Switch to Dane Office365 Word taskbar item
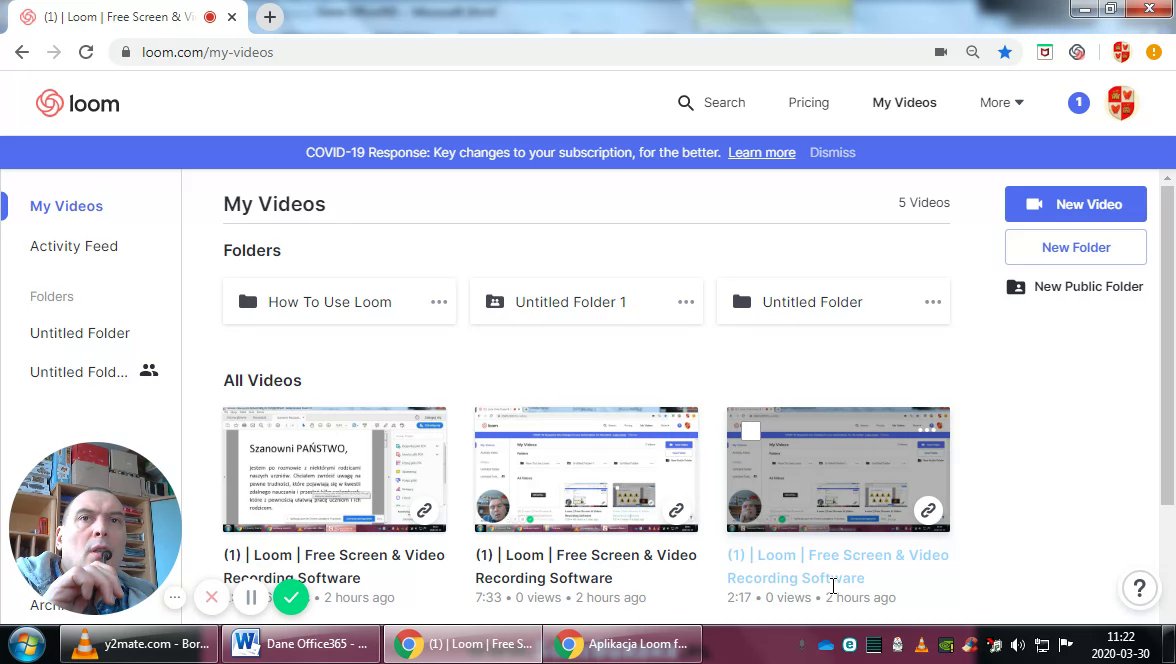The width and height of the screenshot is (1176, 664). coord(302,644)
